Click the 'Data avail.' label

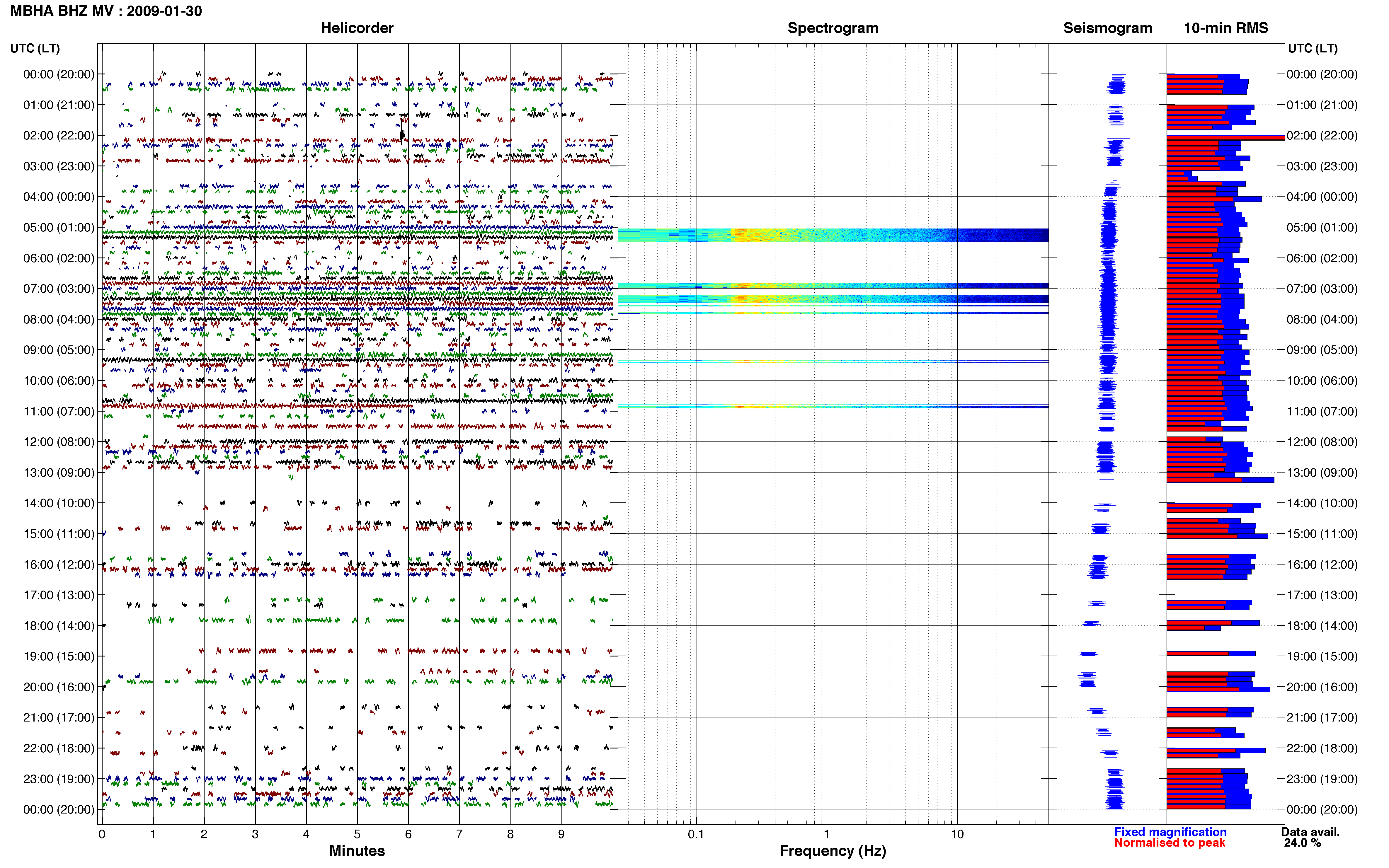[1310, 832]
